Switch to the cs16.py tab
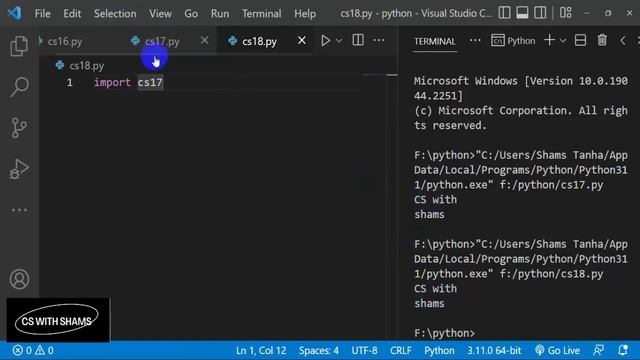The height and width of the screenshot is (360, 640). [65, 41]
